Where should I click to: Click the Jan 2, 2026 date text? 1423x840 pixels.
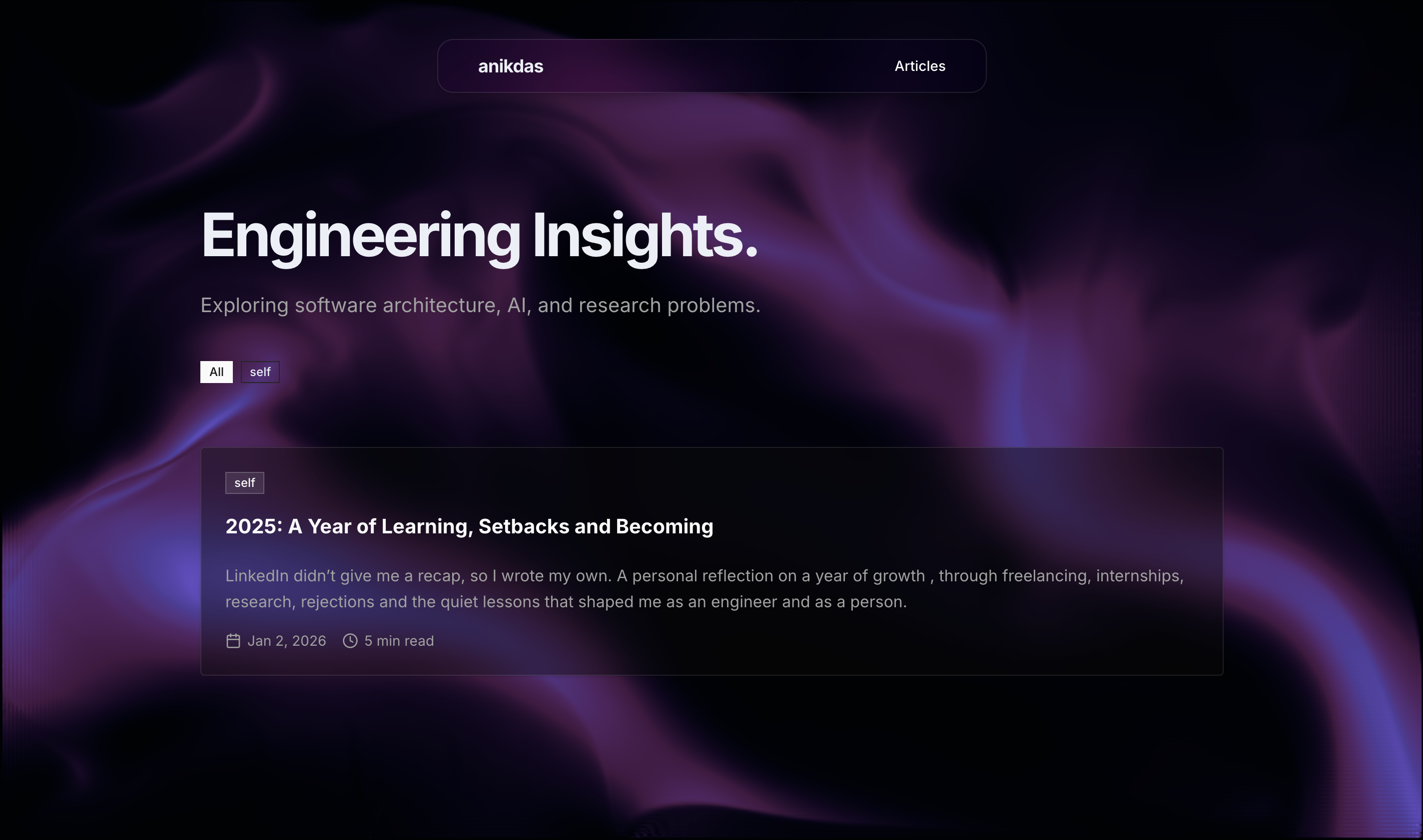click(x=286, y=641)
